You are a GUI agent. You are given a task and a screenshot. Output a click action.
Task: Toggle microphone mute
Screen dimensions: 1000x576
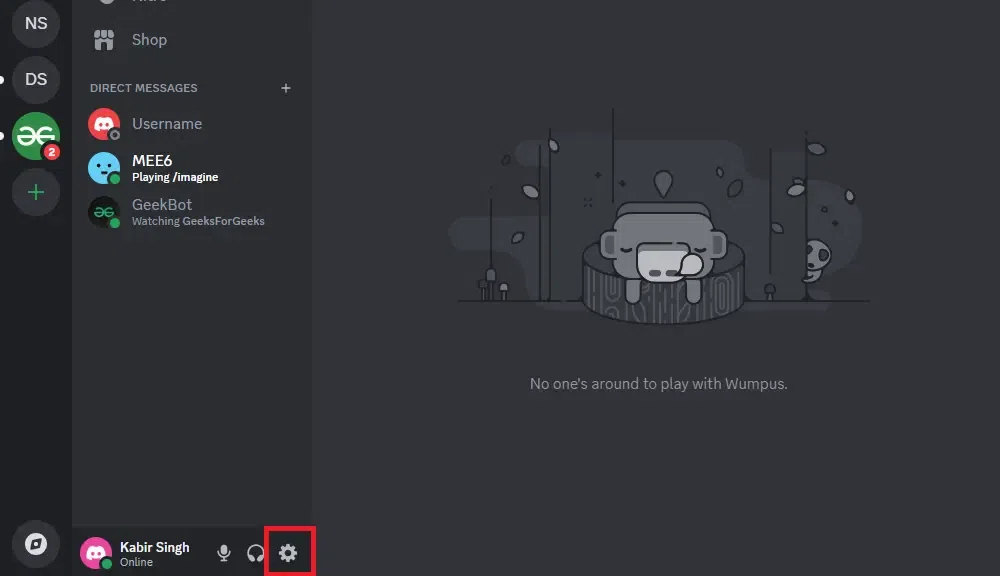224,553
